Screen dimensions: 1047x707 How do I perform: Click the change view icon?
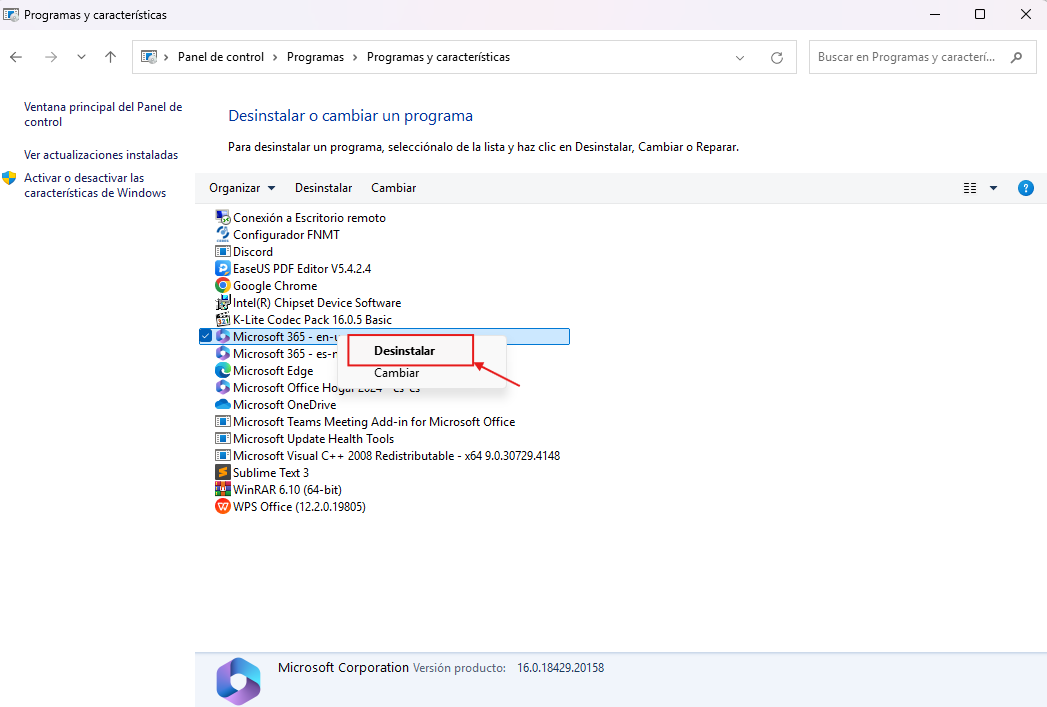(x=970, y=188)
